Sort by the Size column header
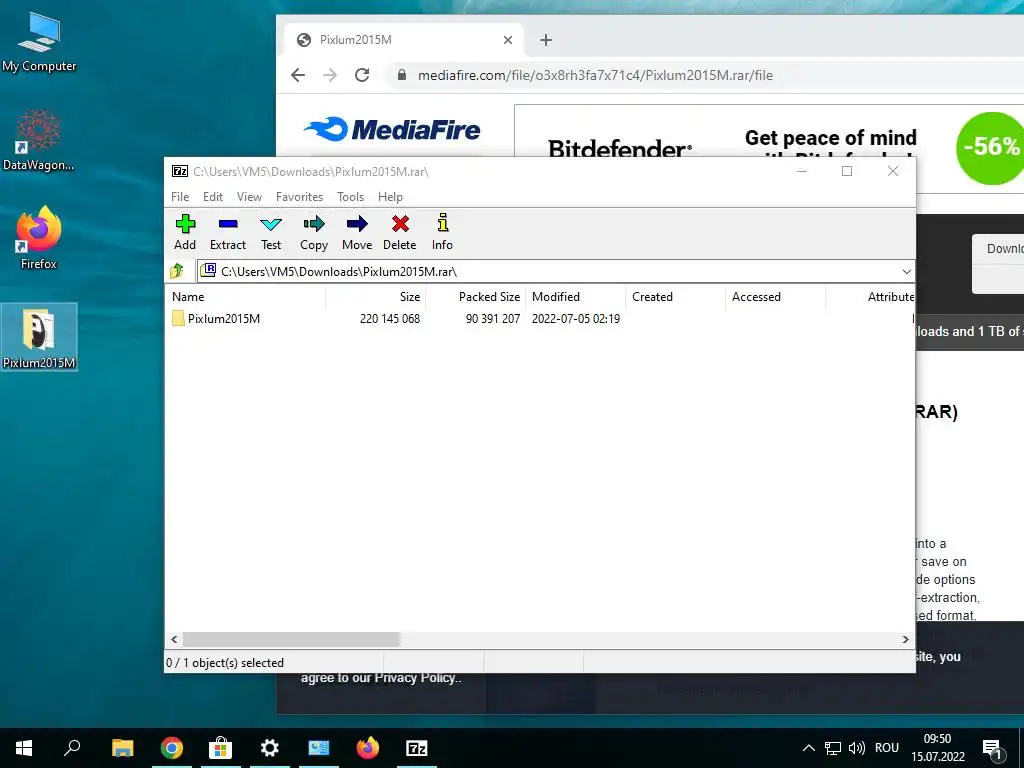Image resolution: width=1024 pixels, height=768 pixels. click(376, 296)
